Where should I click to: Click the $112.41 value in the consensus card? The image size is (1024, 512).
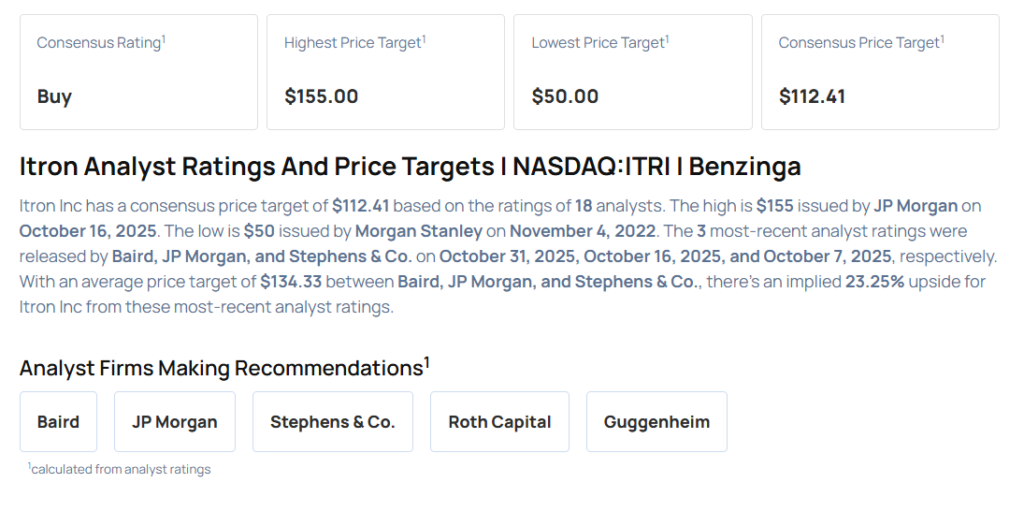point(811,97)
